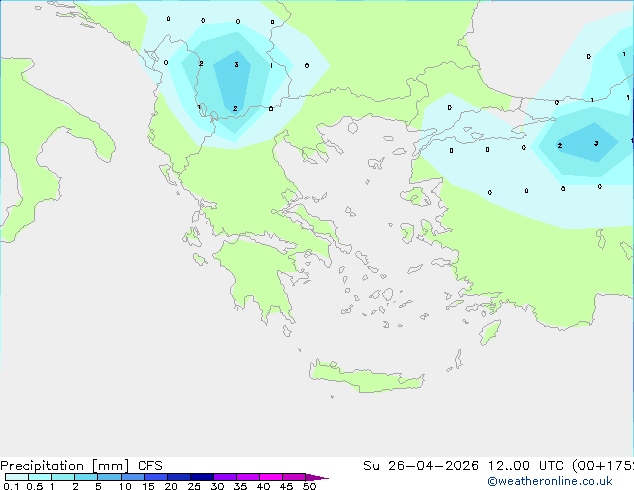Viewport: 634px width, 490px height.
Task: Pick the legend swatch between 5 and 10
Action: tap(109, 477)
